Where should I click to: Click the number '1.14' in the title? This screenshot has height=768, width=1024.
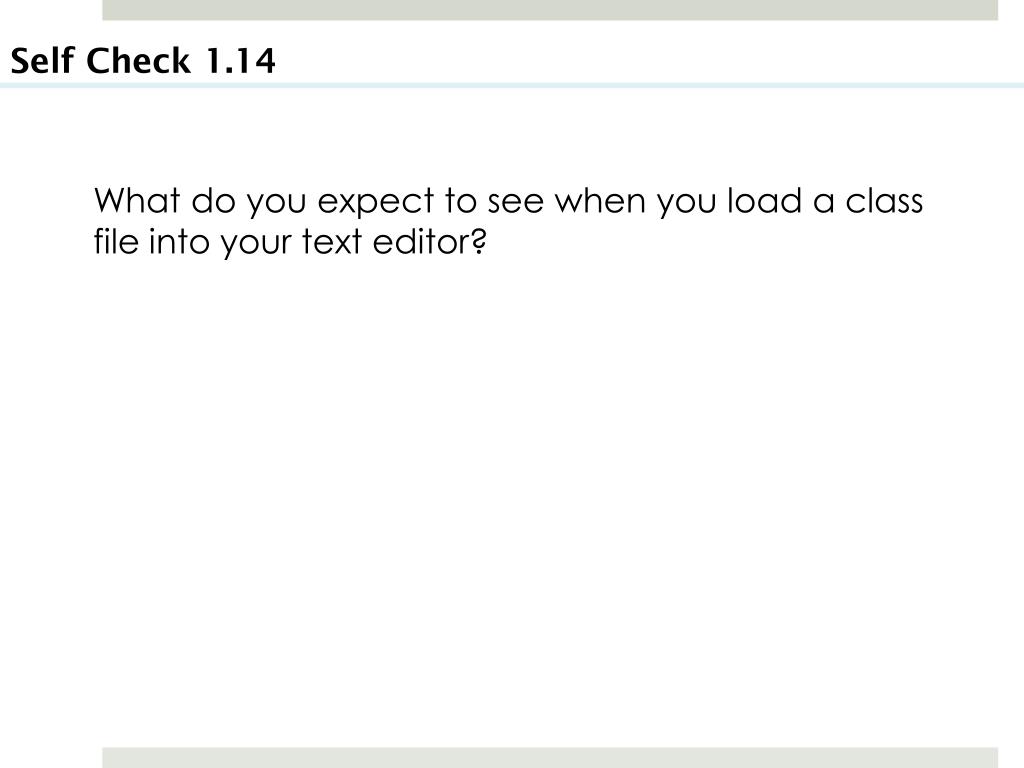(241, 61)
